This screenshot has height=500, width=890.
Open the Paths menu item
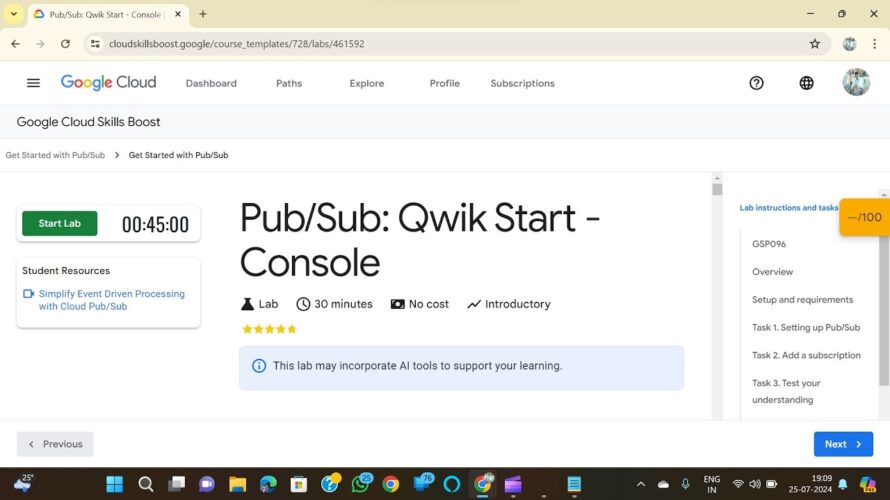coord(289,83)
